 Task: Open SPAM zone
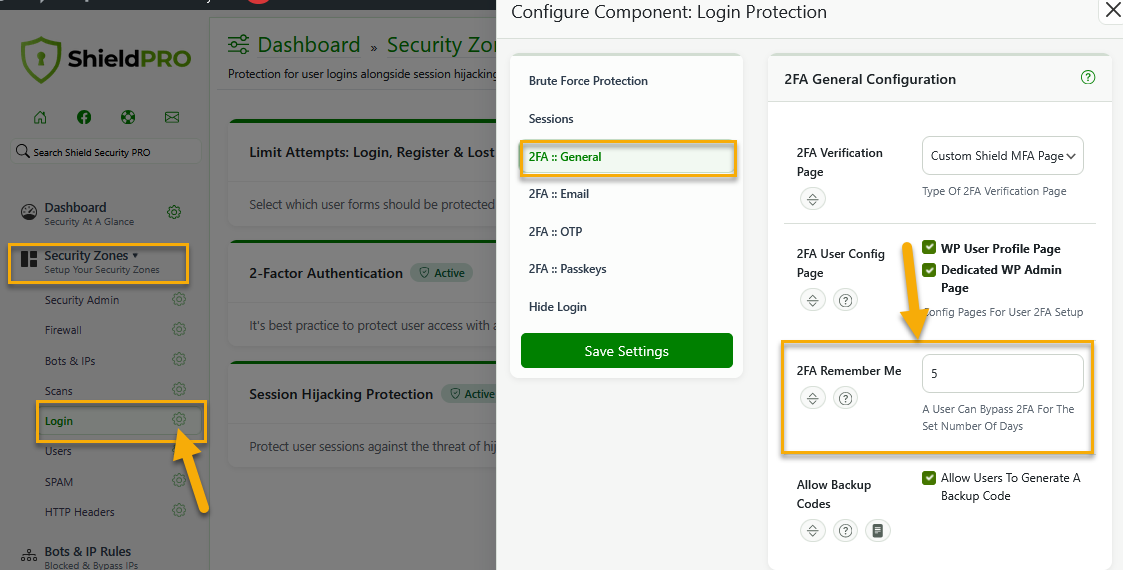(59, 482)
